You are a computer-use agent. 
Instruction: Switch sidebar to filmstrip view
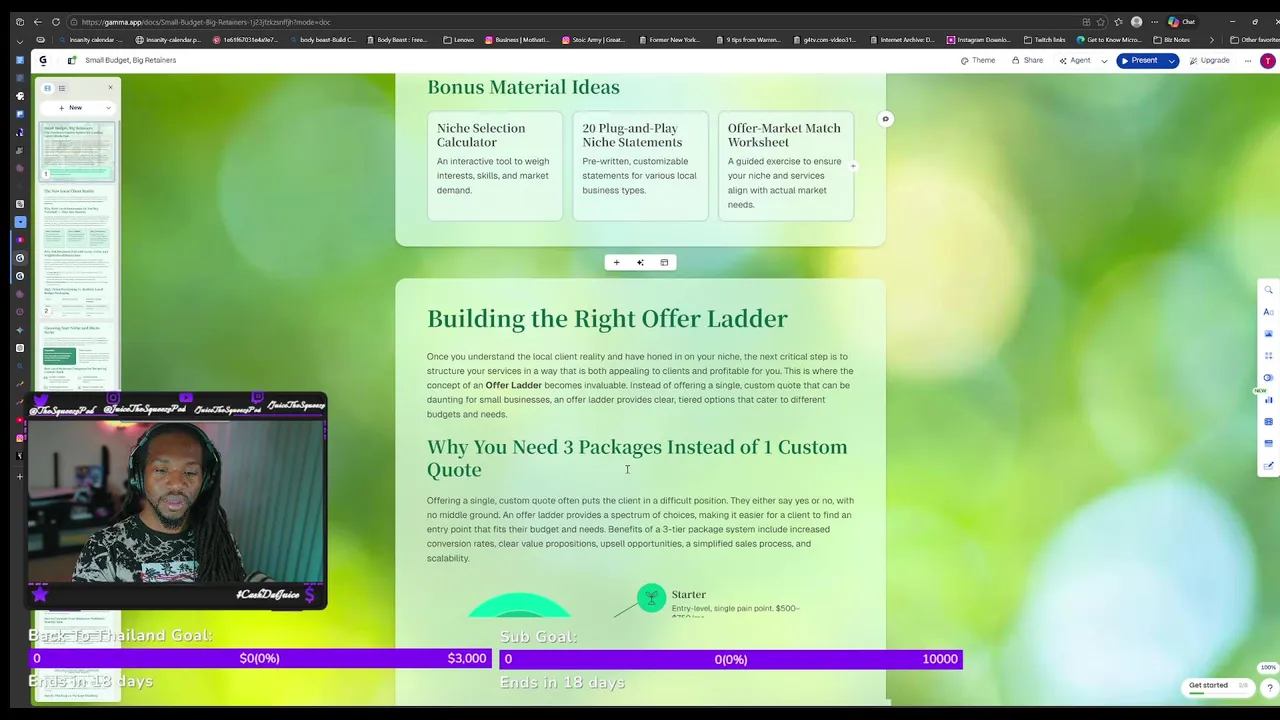click(47, 88)
